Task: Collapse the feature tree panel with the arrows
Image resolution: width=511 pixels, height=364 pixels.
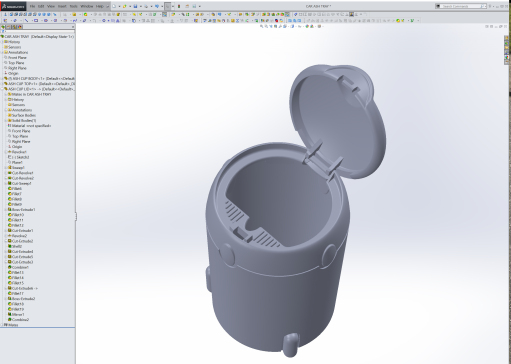Action: 73,27
